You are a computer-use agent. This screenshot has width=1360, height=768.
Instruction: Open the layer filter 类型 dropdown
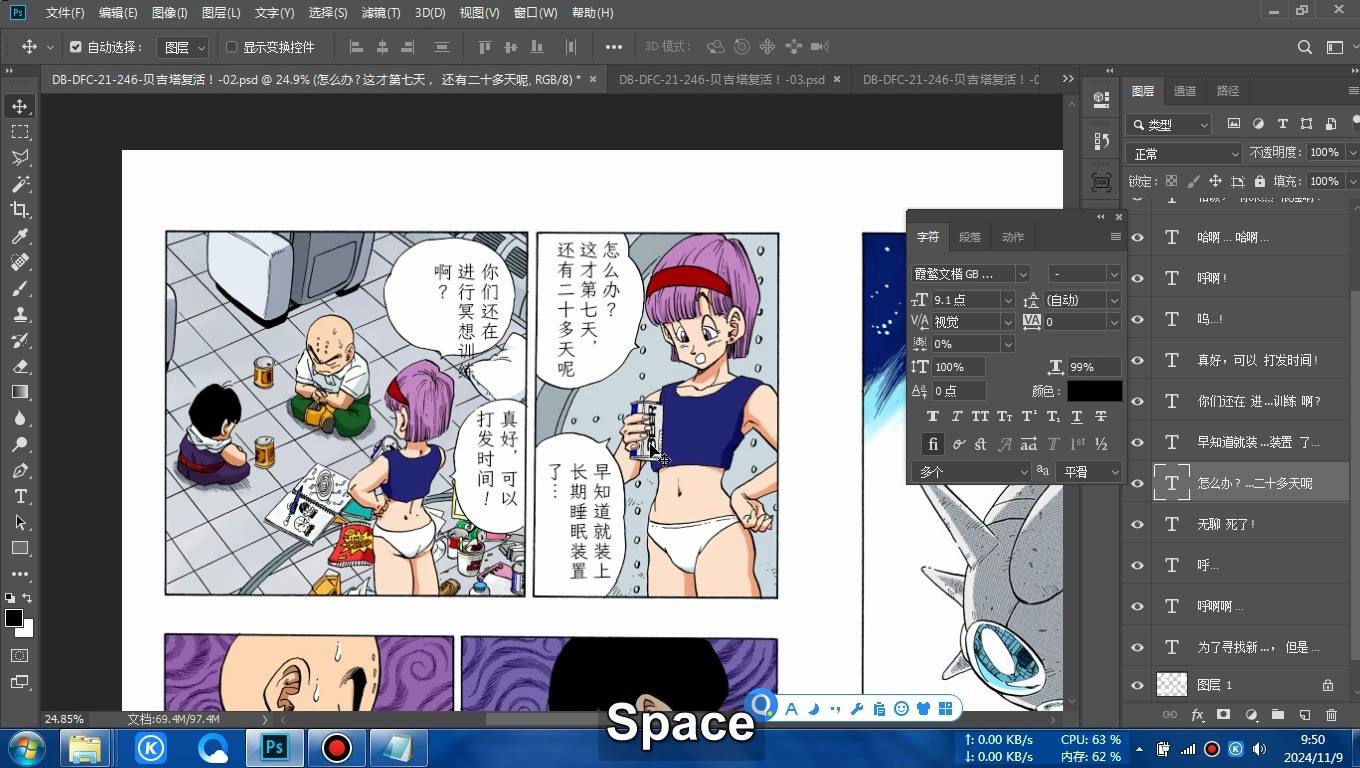point(1169,125)
